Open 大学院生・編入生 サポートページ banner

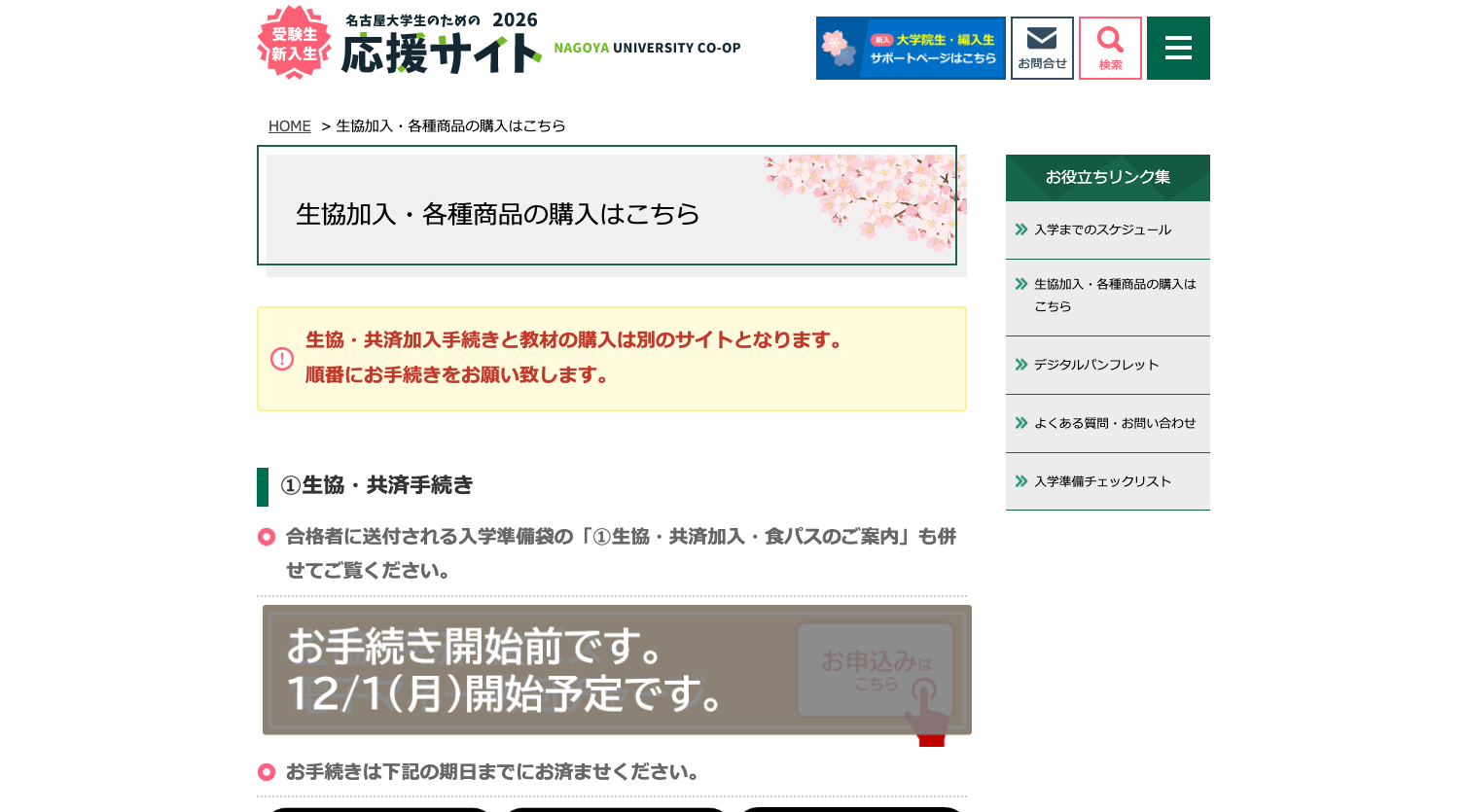[x=911, y=48]
